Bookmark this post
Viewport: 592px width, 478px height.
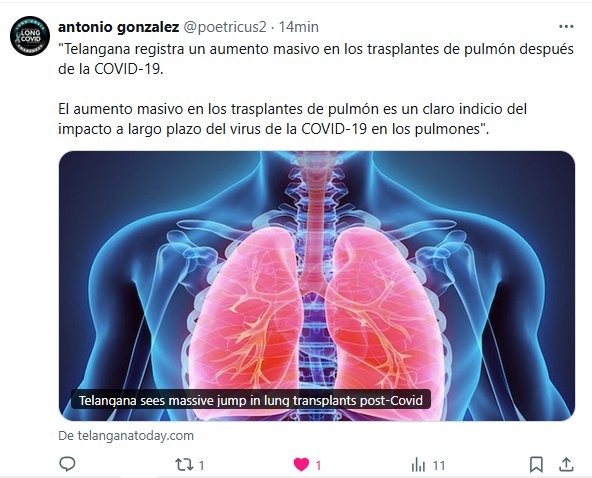coord(536,464)
